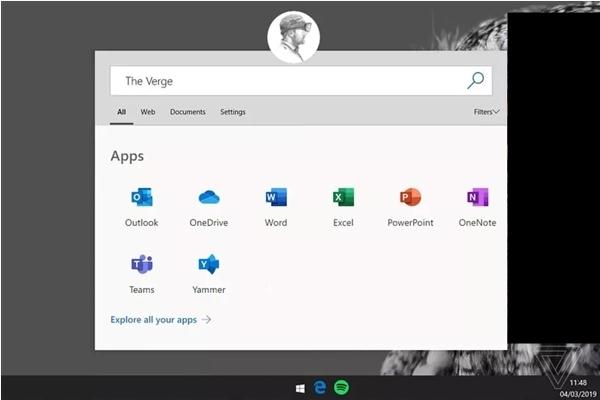
Task: Open the Outlook app icon
Action: coord(141,198)
